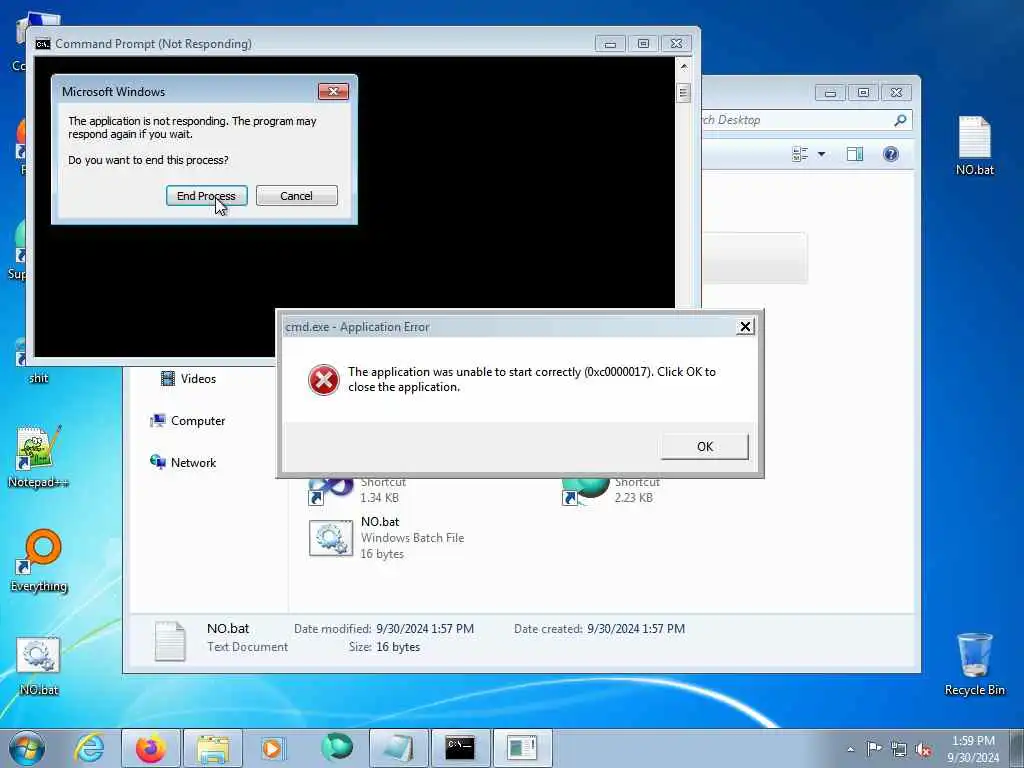
Task: Maximize the Command Prompt window
Action: (x=643, y=44)
